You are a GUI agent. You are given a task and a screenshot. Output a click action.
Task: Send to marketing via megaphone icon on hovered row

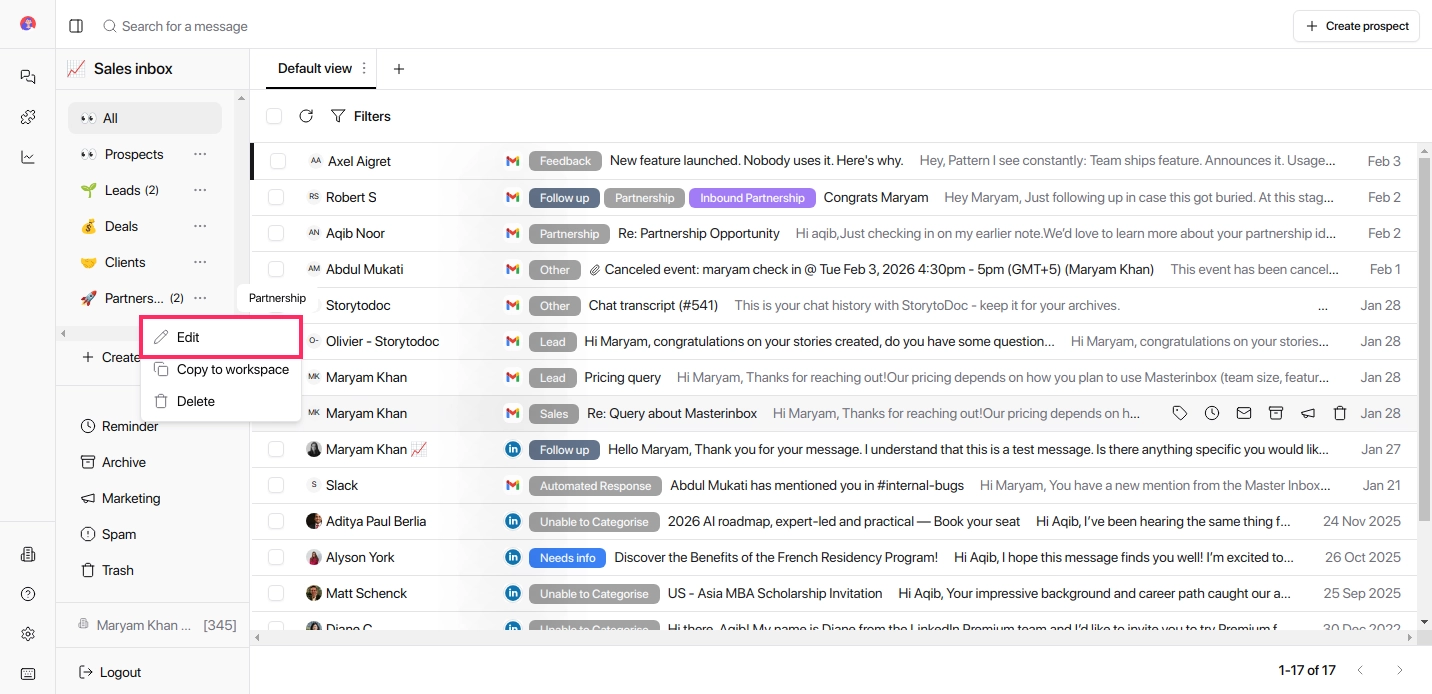point(1308,412)
